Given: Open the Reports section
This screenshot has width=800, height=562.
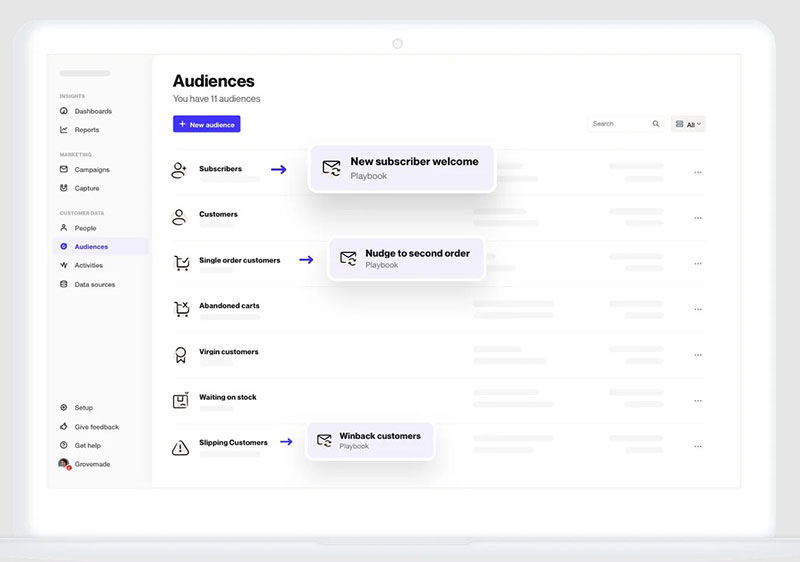Looking at the screenshot, I should click(x=87, y=130).
